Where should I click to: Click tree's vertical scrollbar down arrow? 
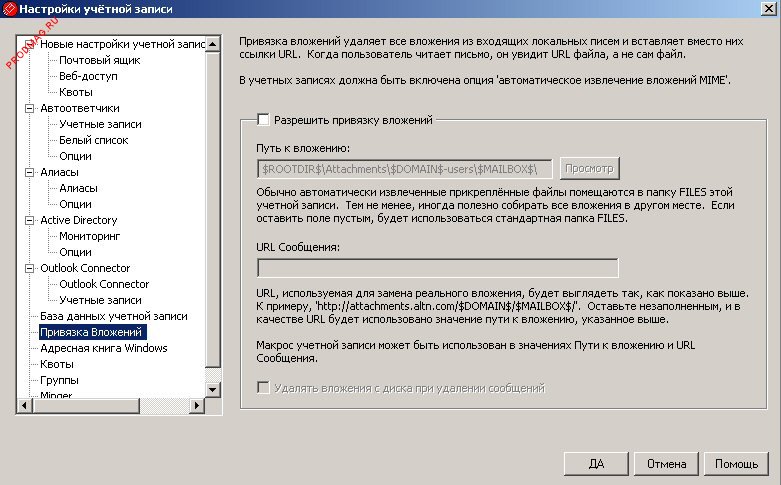[211, 385]
